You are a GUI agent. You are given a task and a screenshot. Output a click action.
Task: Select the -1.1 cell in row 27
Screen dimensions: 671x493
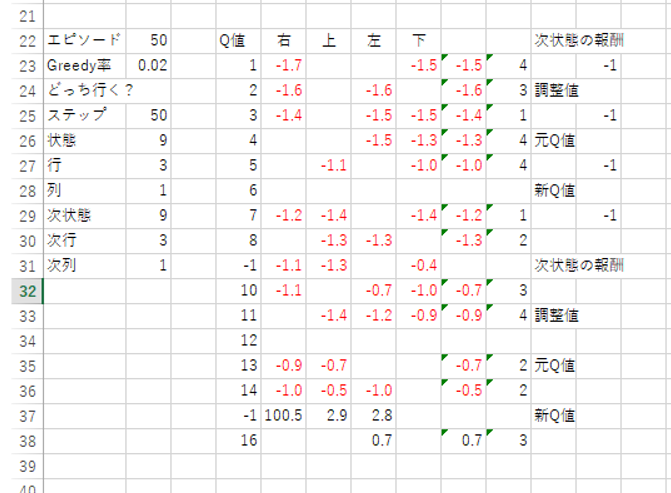(x=328, y=166)
